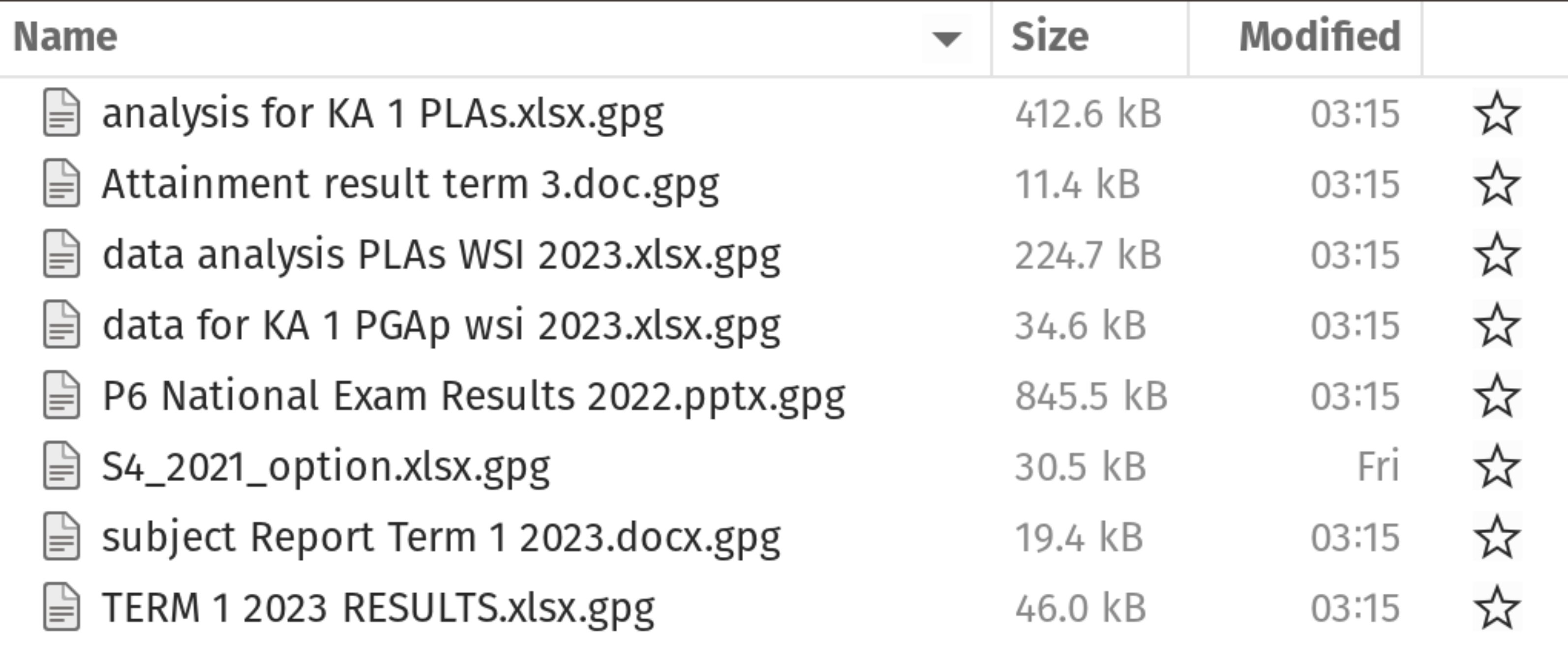Toggle star for P6 National Exam Results
This screenshot has height=665, width=1568.
[1497, 396]
